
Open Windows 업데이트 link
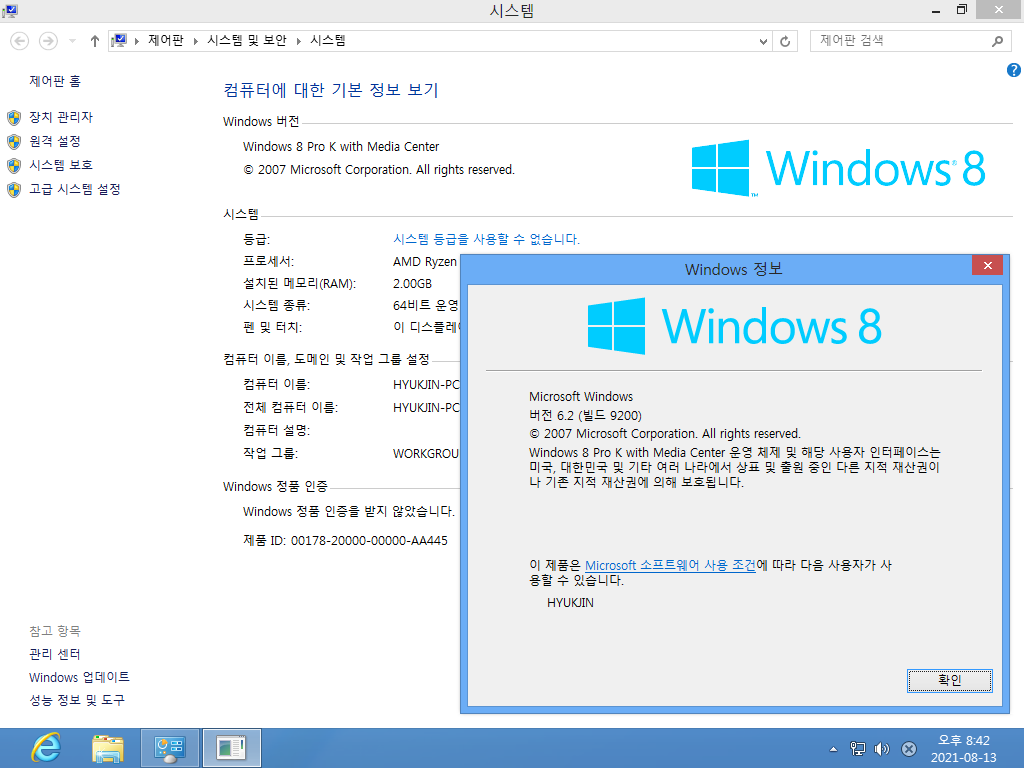tap(79, 677)
